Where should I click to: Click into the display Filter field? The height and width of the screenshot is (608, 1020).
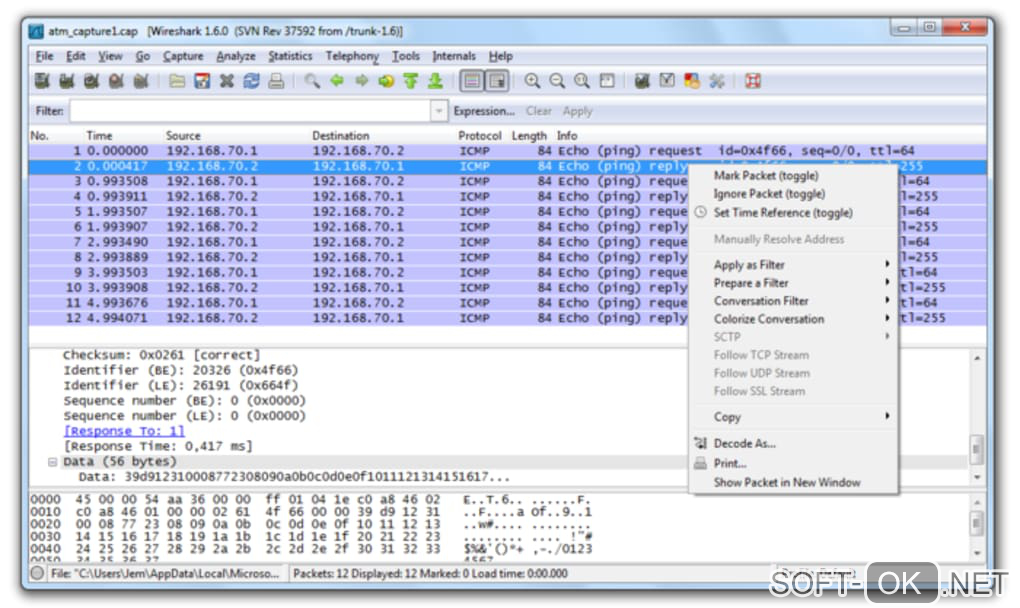pos(250,111)
